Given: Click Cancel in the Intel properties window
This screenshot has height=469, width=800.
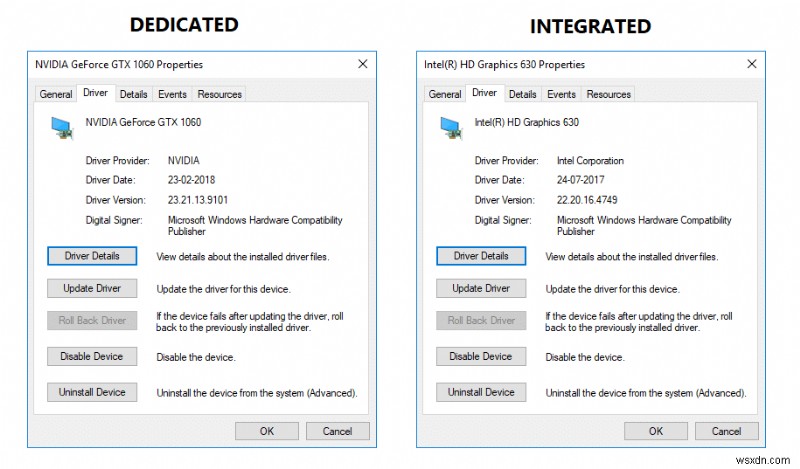Looking at the screenshot, I should [727, 431].
